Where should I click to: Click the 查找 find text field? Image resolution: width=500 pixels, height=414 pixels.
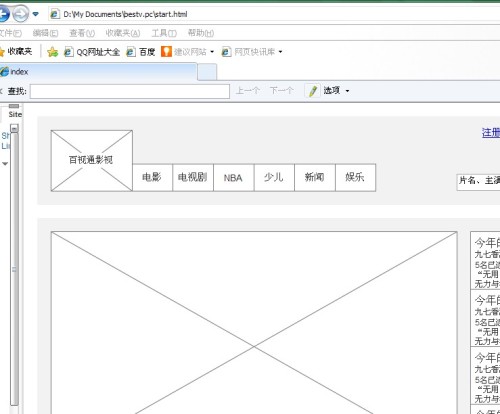(x=130, y=91)
